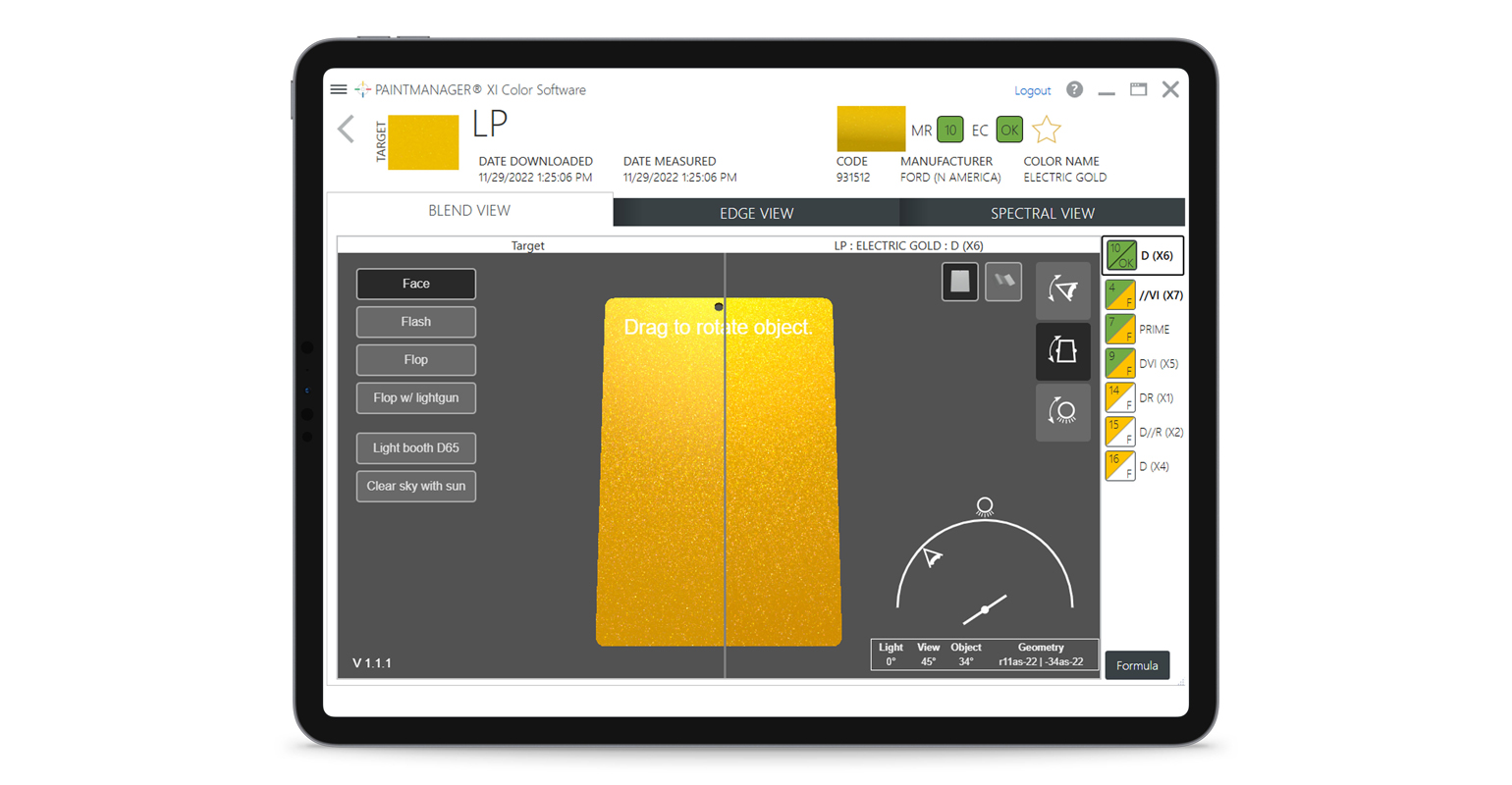Switch to flat single panel display
Screen dimensions: 1512x785
(x=959, y=282)
